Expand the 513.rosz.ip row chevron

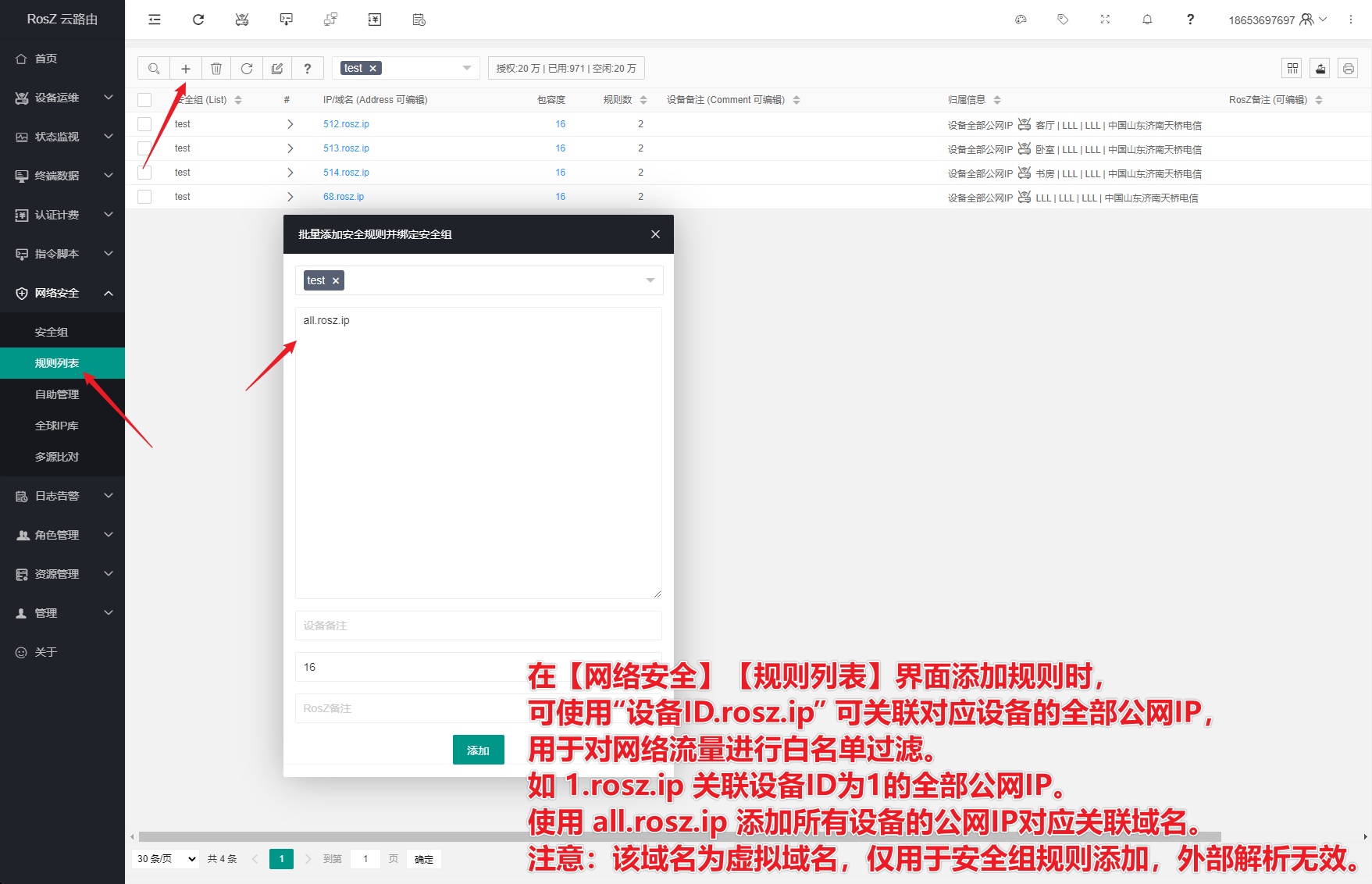(290, 148)
